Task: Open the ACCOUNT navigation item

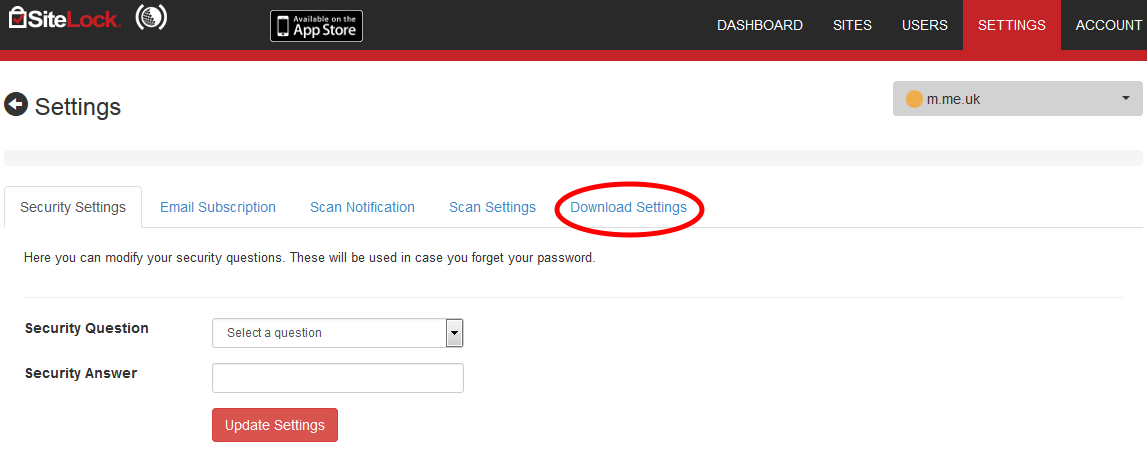Action: click(x=1108, y=25)
